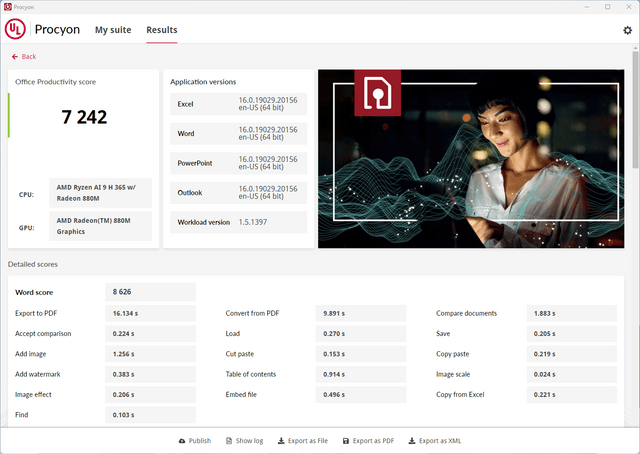This screenshot has width=640, height=454.
Task: Export as XML button
Action: 435,441
